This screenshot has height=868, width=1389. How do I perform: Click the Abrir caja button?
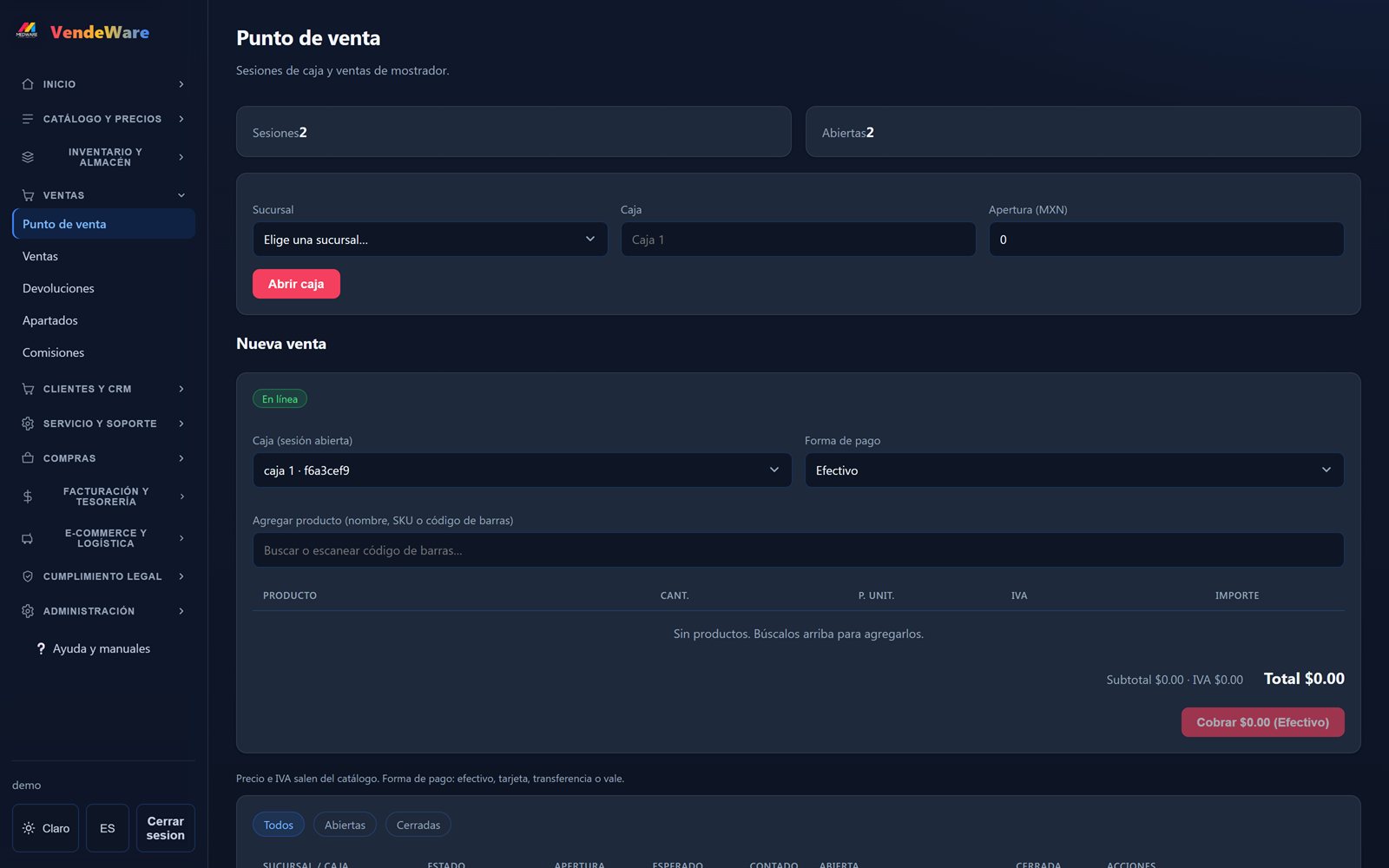[296, 284]
